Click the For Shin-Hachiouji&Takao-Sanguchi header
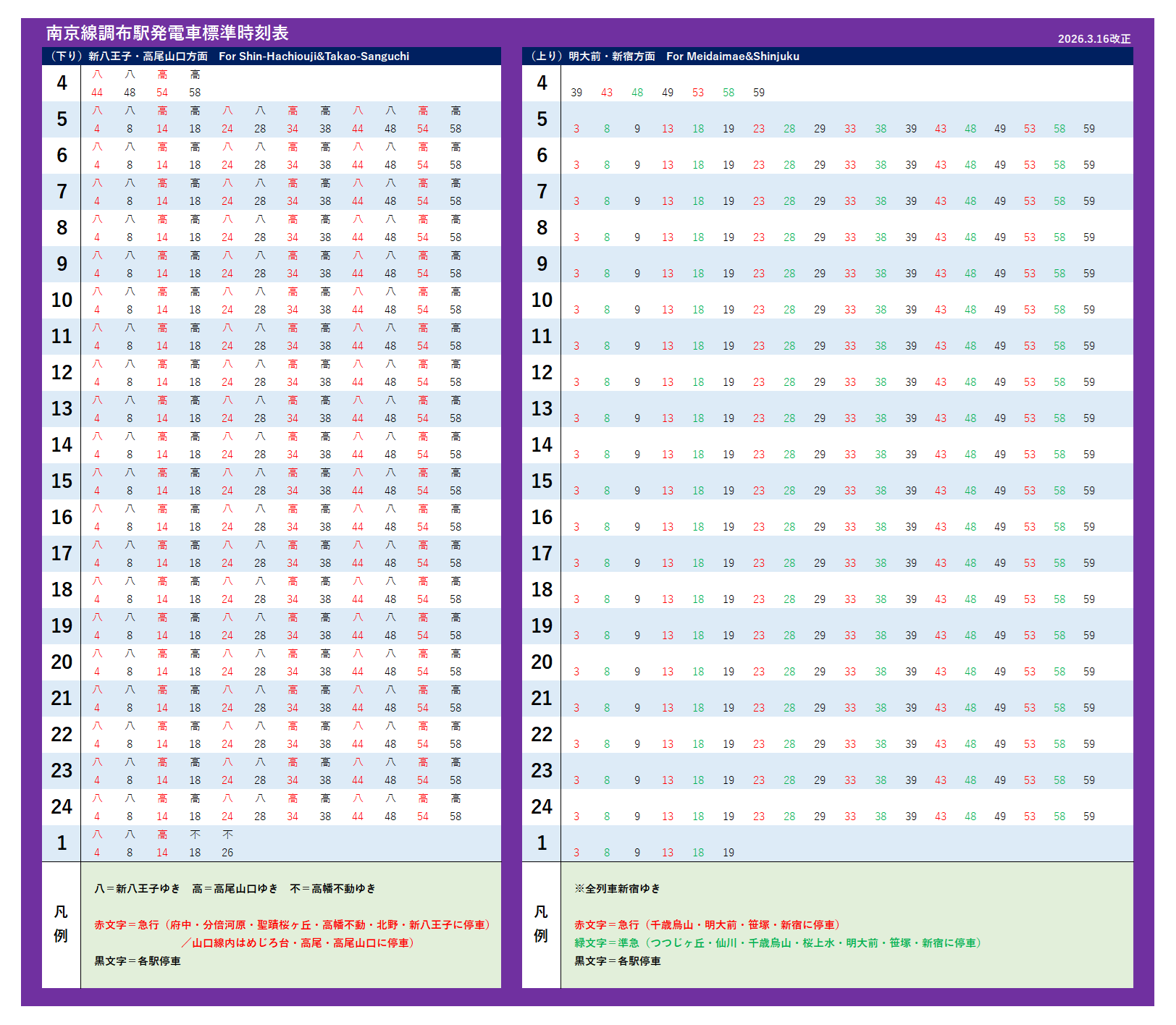Viewport: 1176px width, 1025px height. coord(314,56)
